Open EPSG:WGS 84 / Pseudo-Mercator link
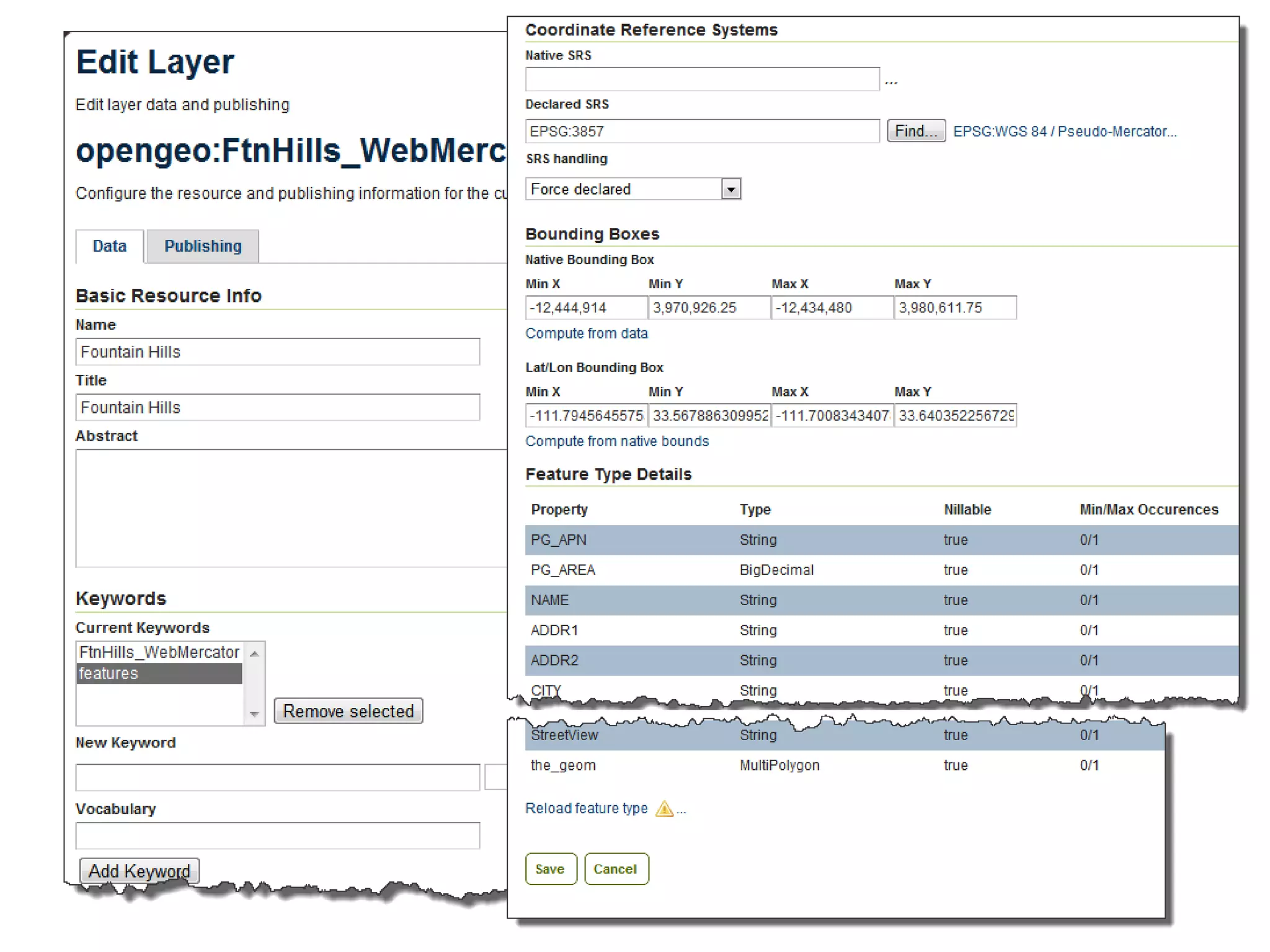The width and height of the screenshot is (1270, 952). (x=1064, y=131)
